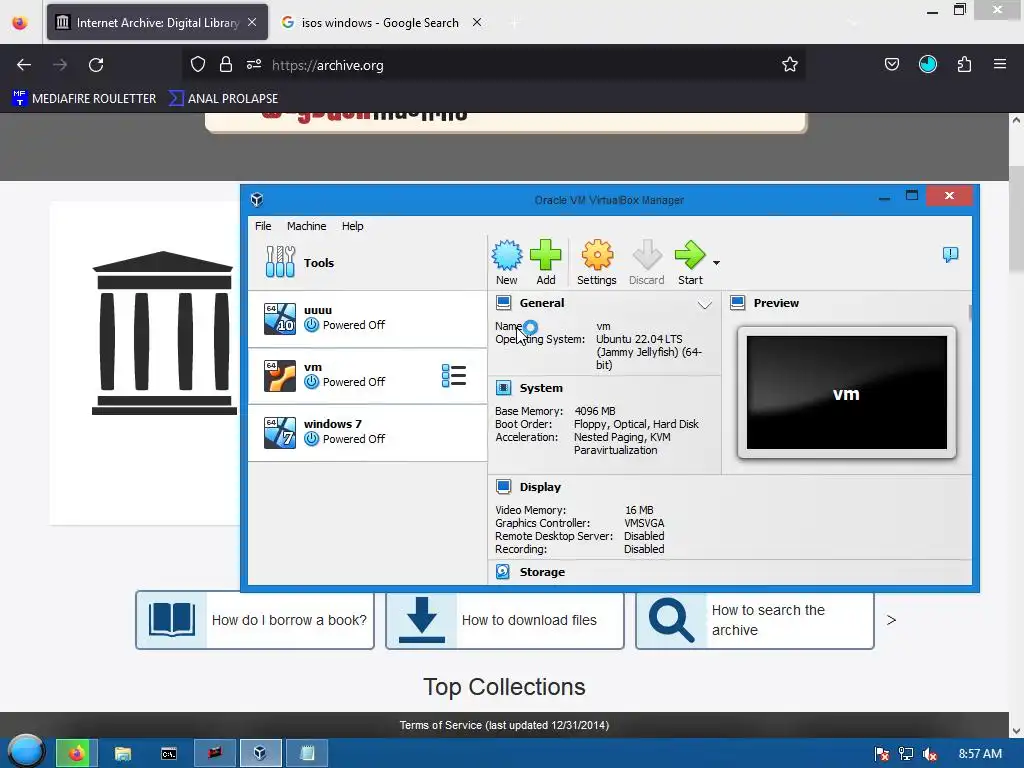Click the Storage section disk icon
Viewport: 1024px width, 768px height.
coord(503,571)
